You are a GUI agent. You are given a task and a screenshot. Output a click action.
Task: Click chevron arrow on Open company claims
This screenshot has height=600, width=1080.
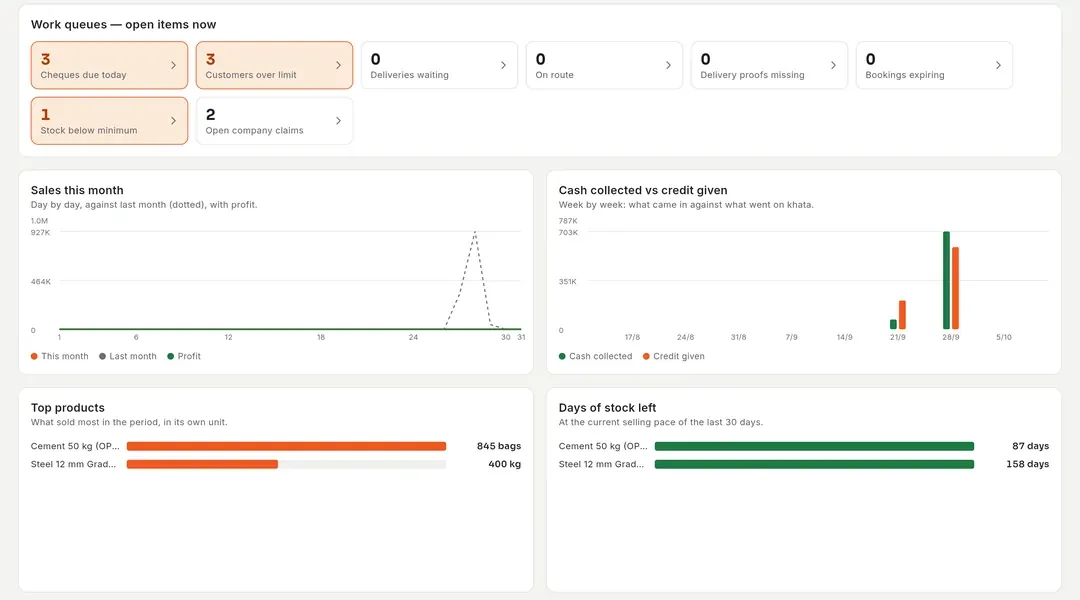(338, 121)
